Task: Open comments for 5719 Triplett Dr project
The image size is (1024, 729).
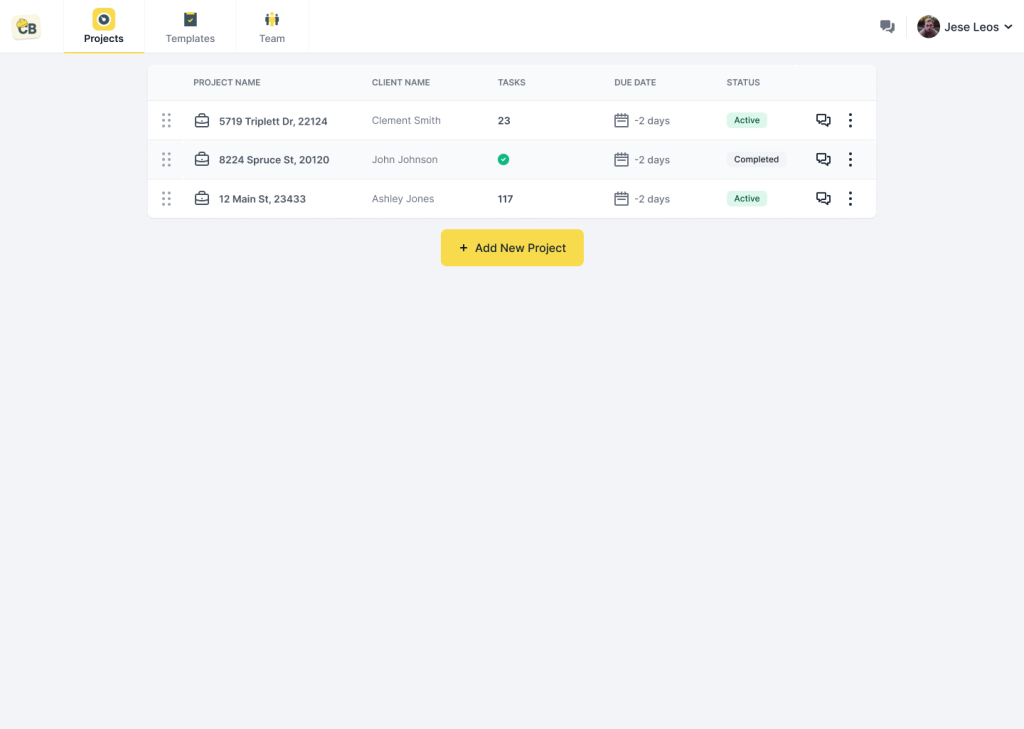Action: (823, 120)
